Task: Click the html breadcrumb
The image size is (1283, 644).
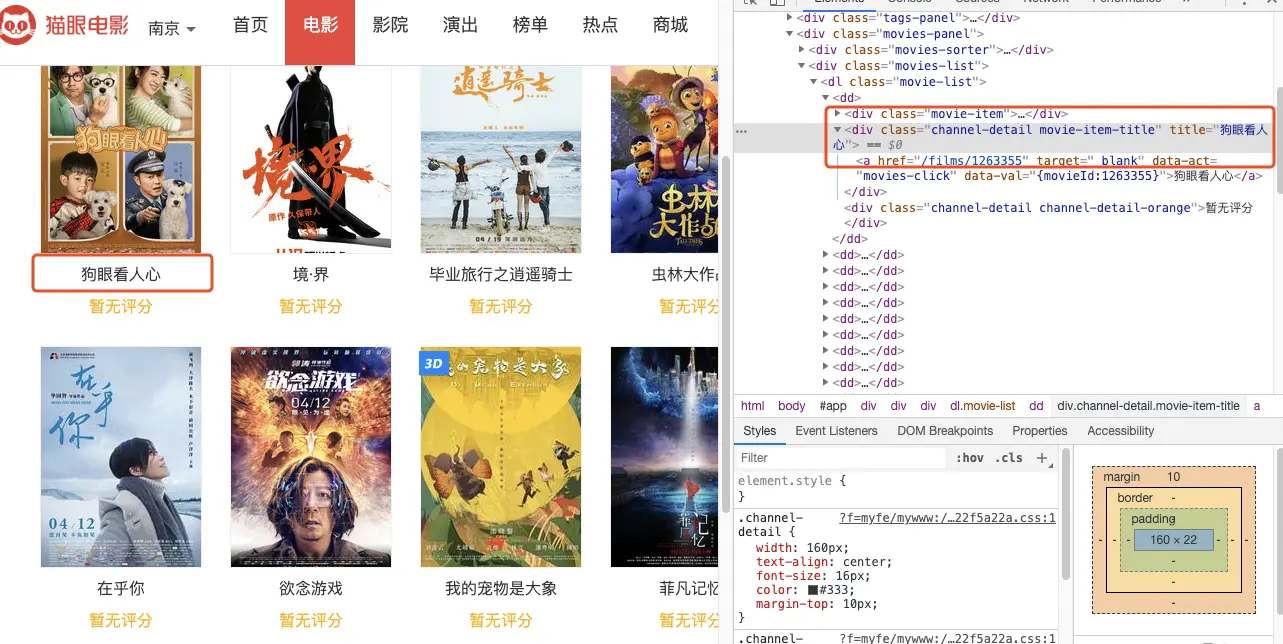Action: (753, 406)
